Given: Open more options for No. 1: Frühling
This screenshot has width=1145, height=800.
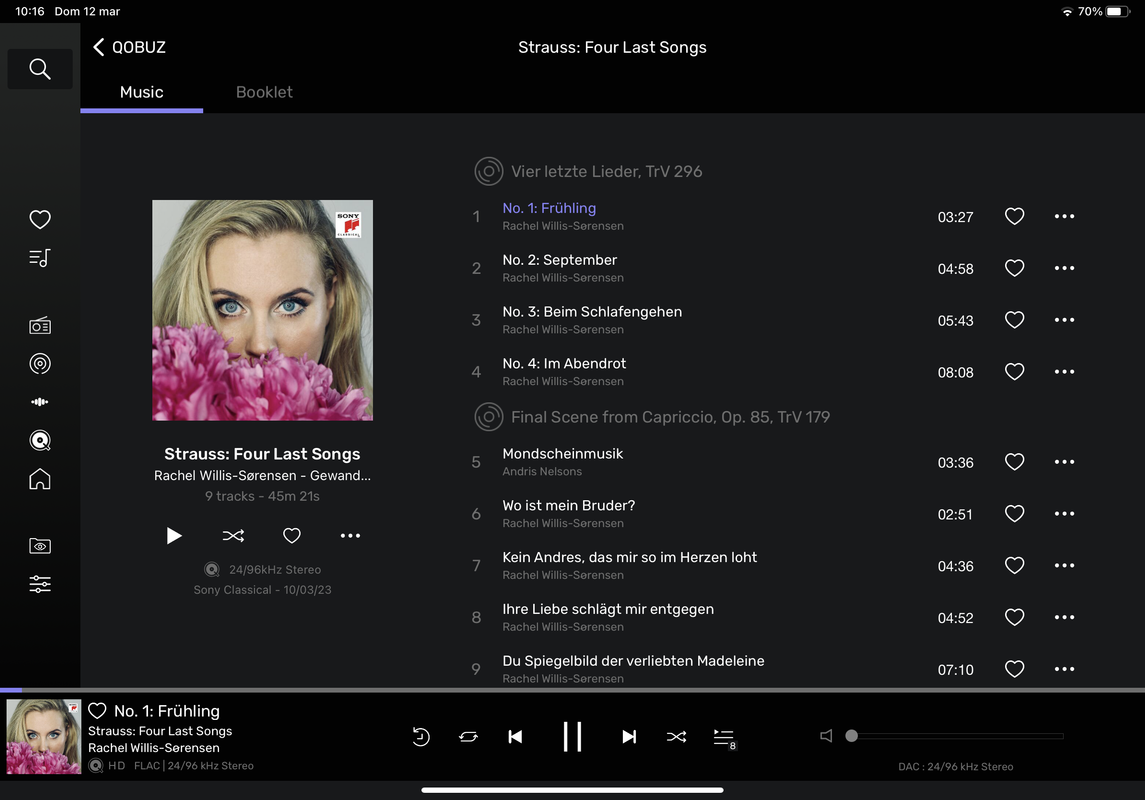Looking at the screenshot, I should tap(1065, 216).
